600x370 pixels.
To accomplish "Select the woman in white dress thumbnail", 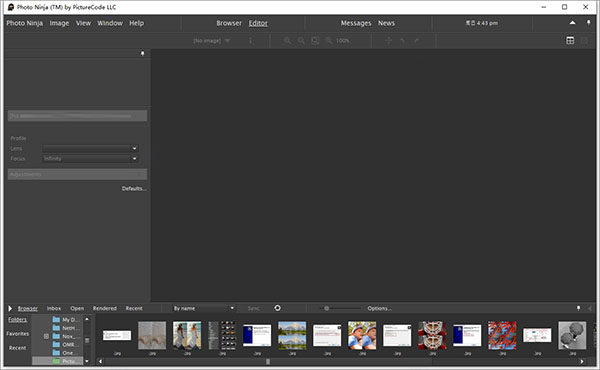I will (x=187, y=335).
